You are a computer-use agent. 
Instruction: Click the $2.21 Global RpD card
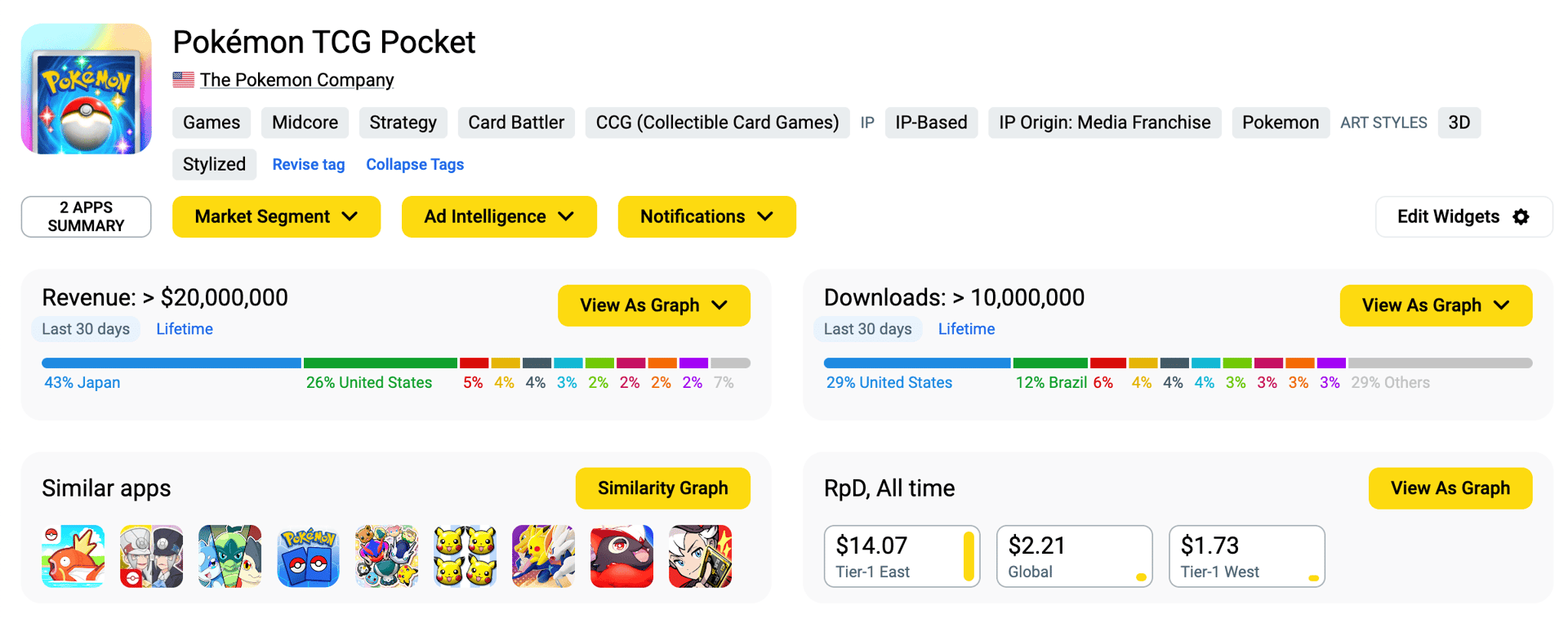1074,556
